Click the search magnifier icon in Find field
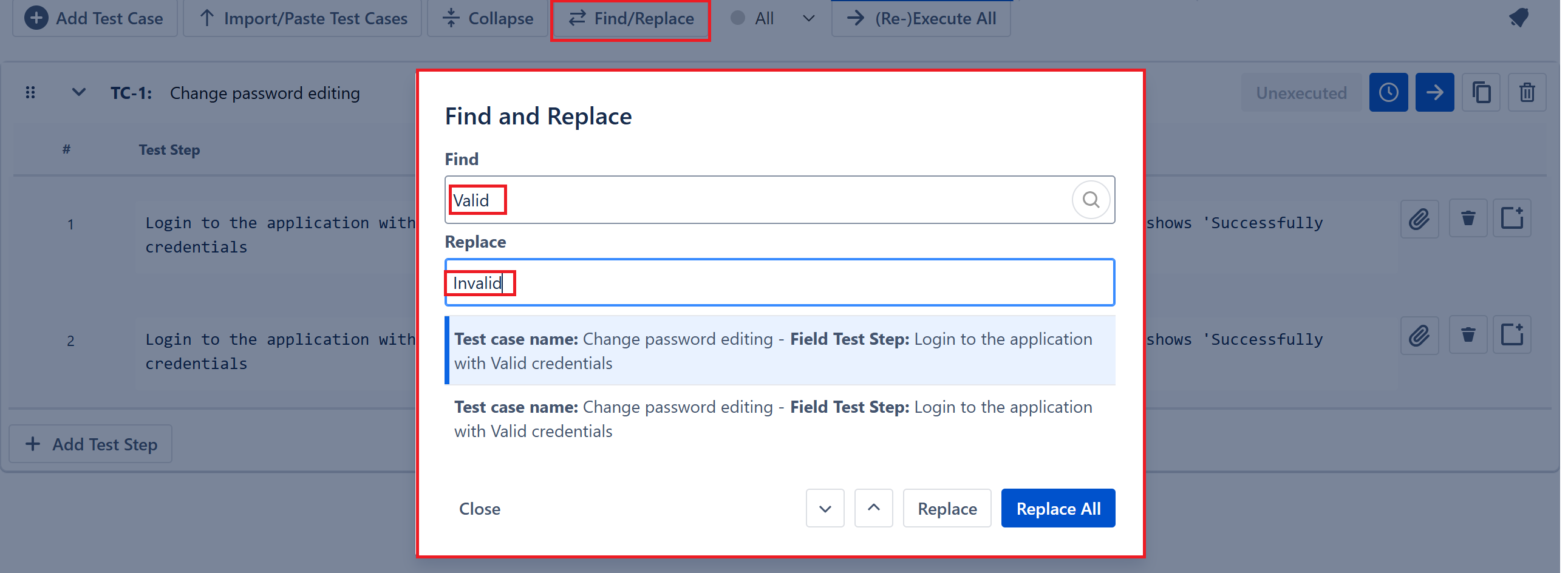This screenshot has width=1568, height=573. (1090, 200)
